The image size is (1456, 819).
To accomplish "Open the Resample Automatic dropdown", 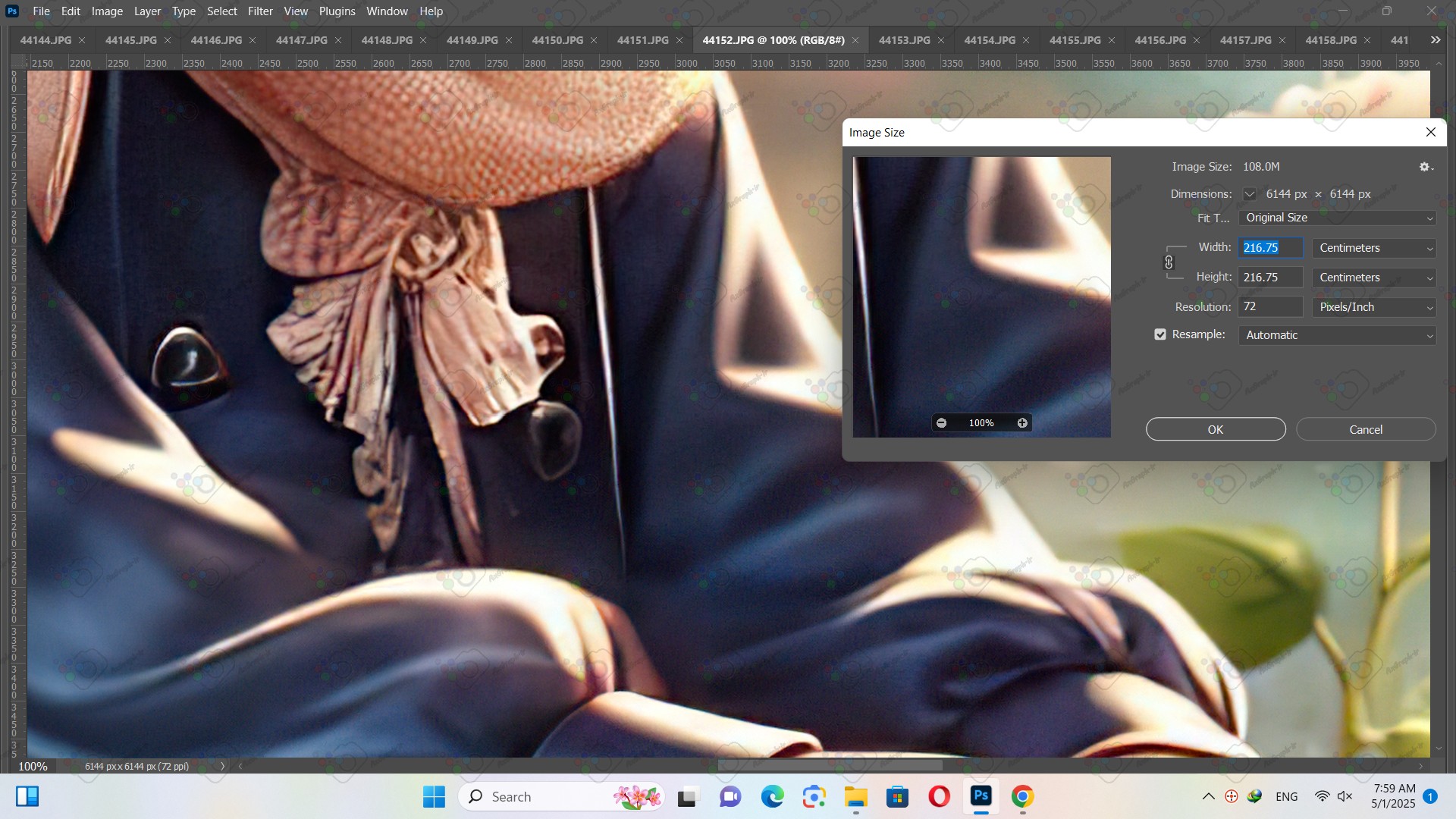I will tap(1337, 335).
